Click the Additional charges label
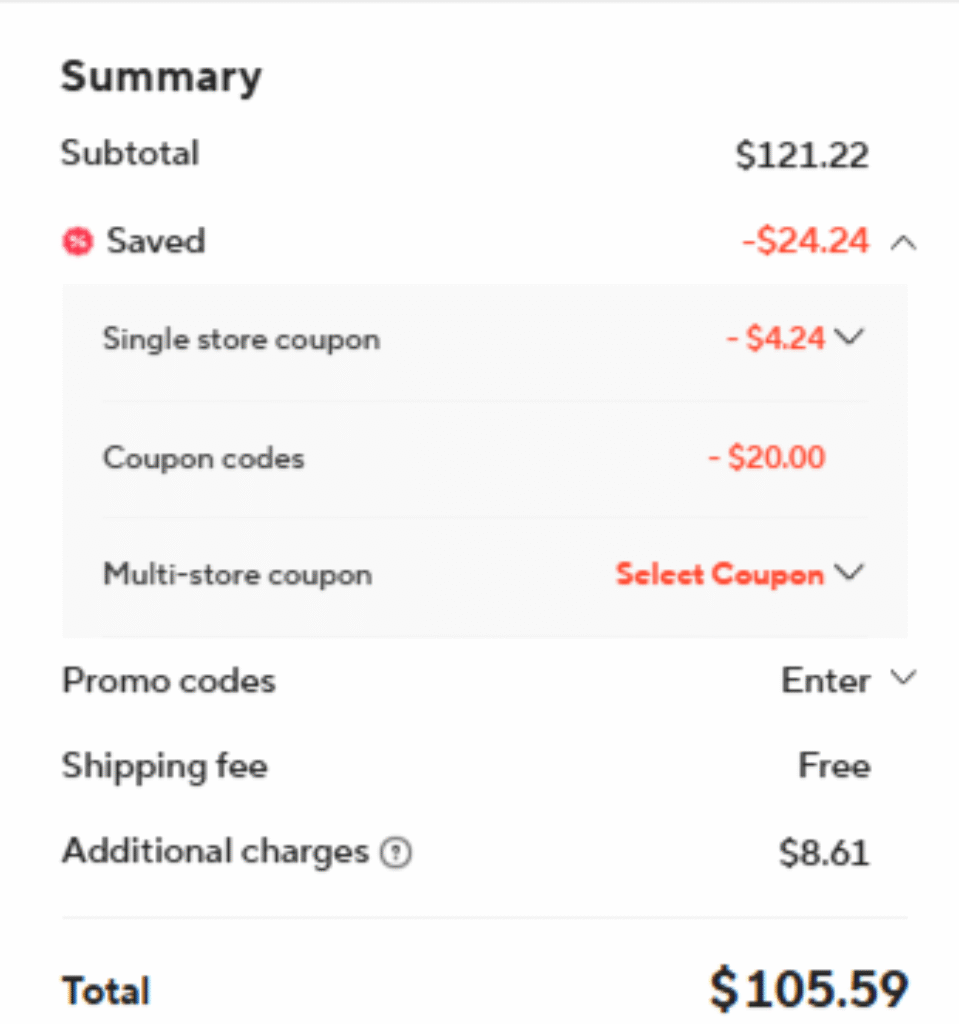 click(216, 852)
